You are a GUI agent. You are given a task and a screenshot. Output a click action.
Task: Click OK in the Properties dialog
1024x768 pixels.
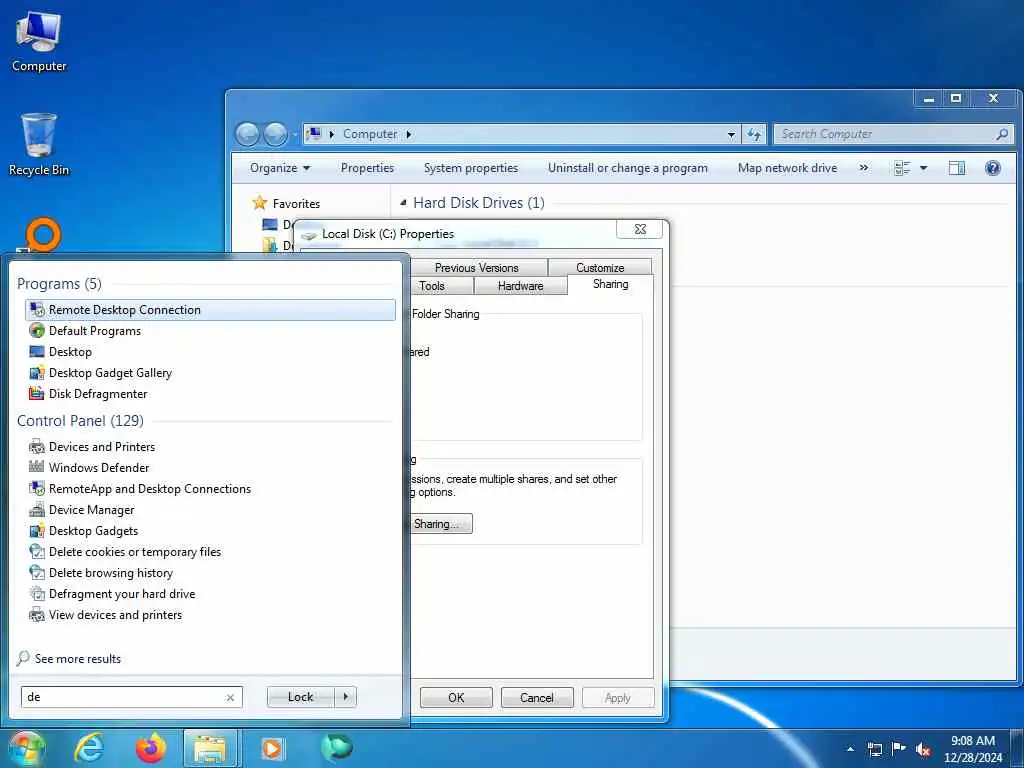click(x=456, y=697)
